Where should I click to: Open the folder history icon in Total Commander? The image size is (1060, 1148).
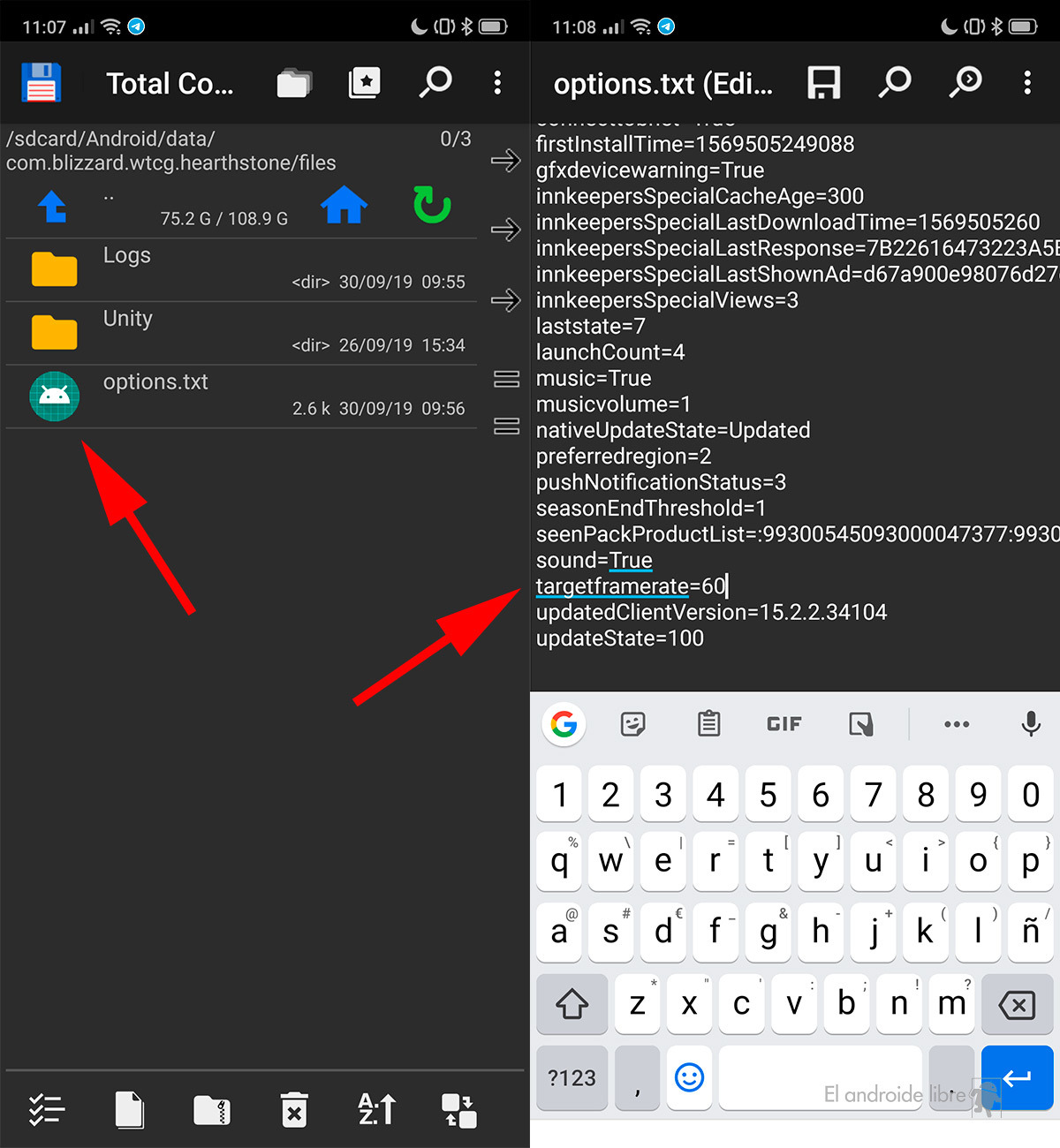click(x=294, y=83)
